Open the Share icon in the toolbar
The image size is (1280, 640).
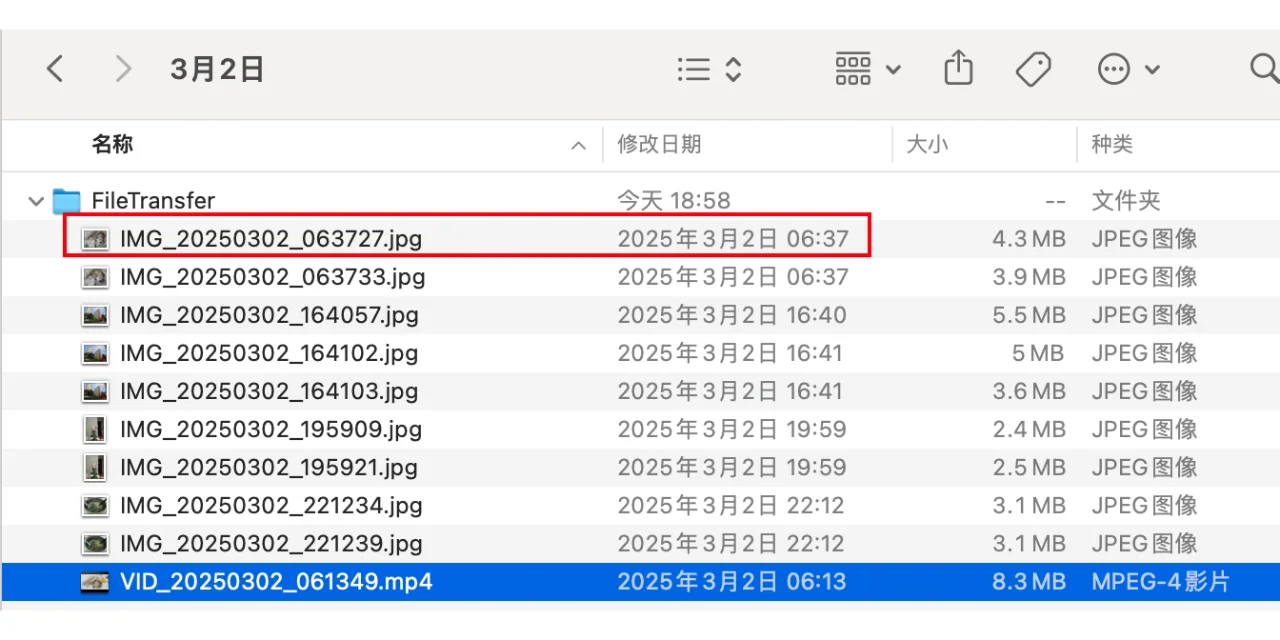coord(958,68)
